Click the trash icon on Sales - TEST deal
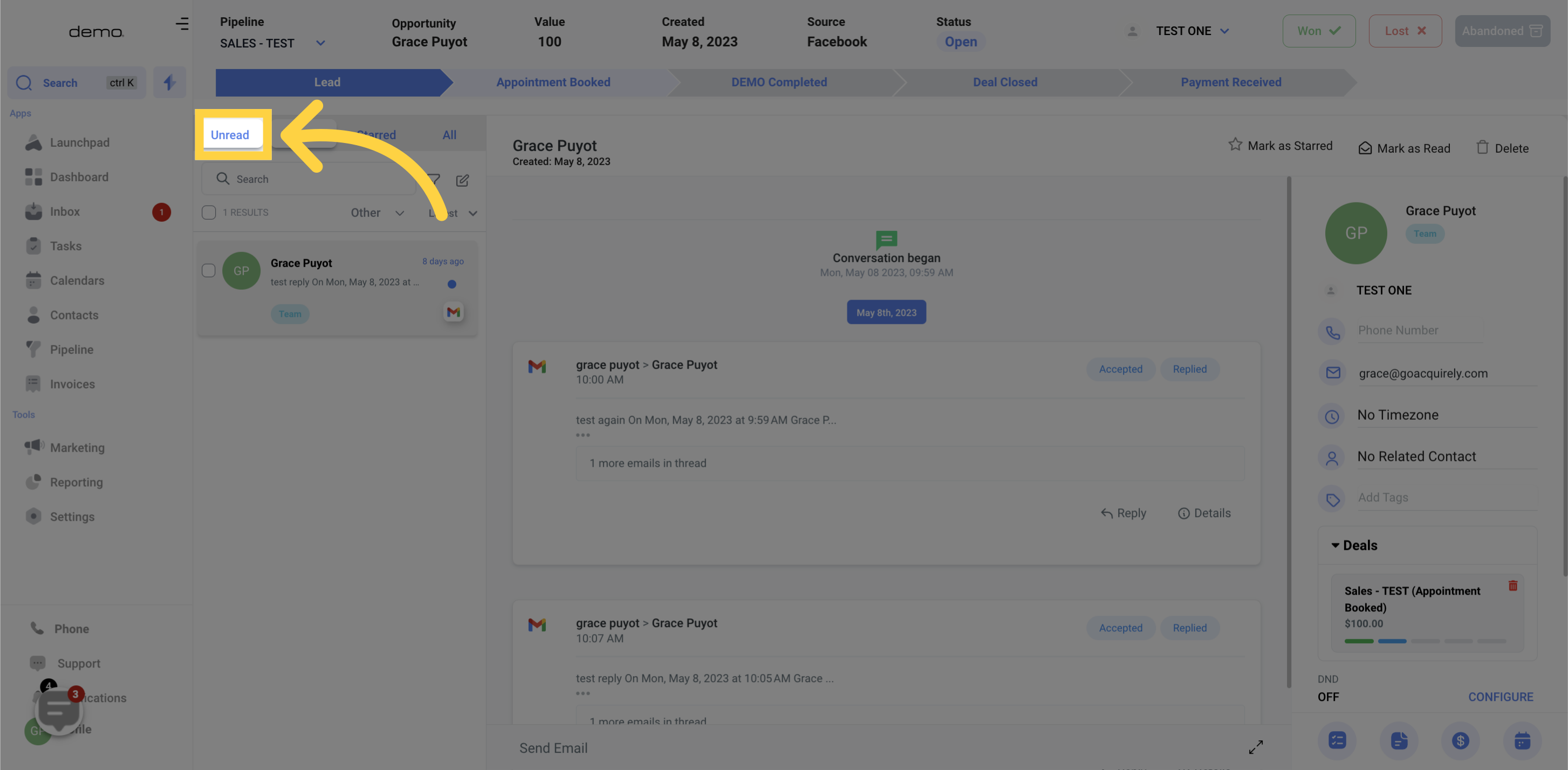 click(x=1512, y=585)
